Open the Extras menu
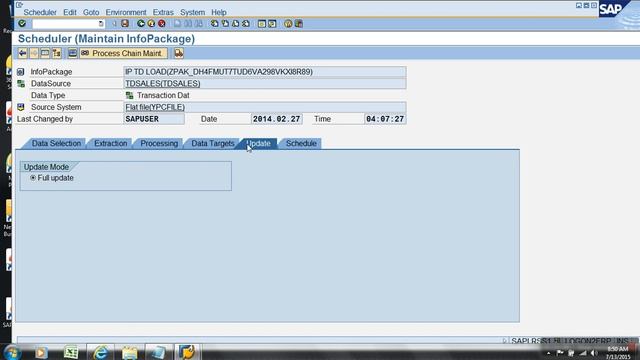The height and width of the screenshot is (360, 640). coord(163,12)
